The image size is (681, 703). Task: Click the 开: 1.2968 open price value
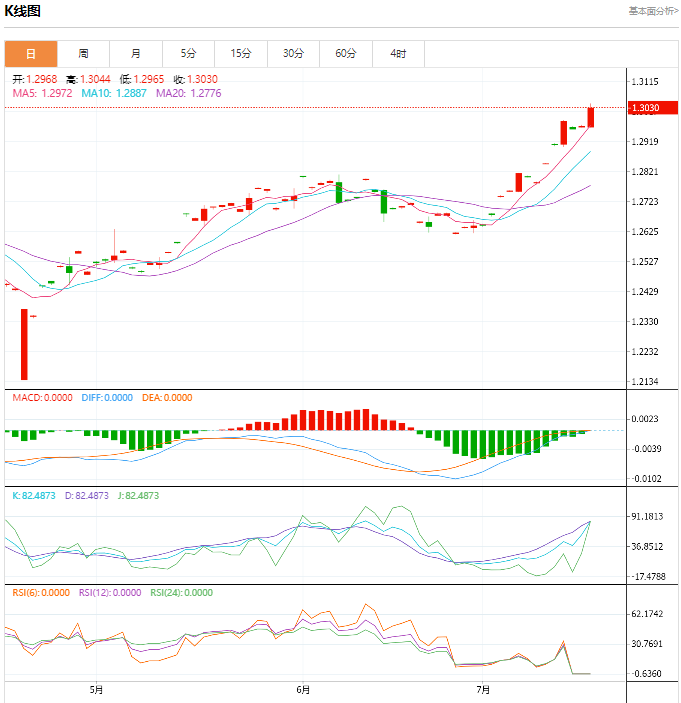(x=35, y=79)
